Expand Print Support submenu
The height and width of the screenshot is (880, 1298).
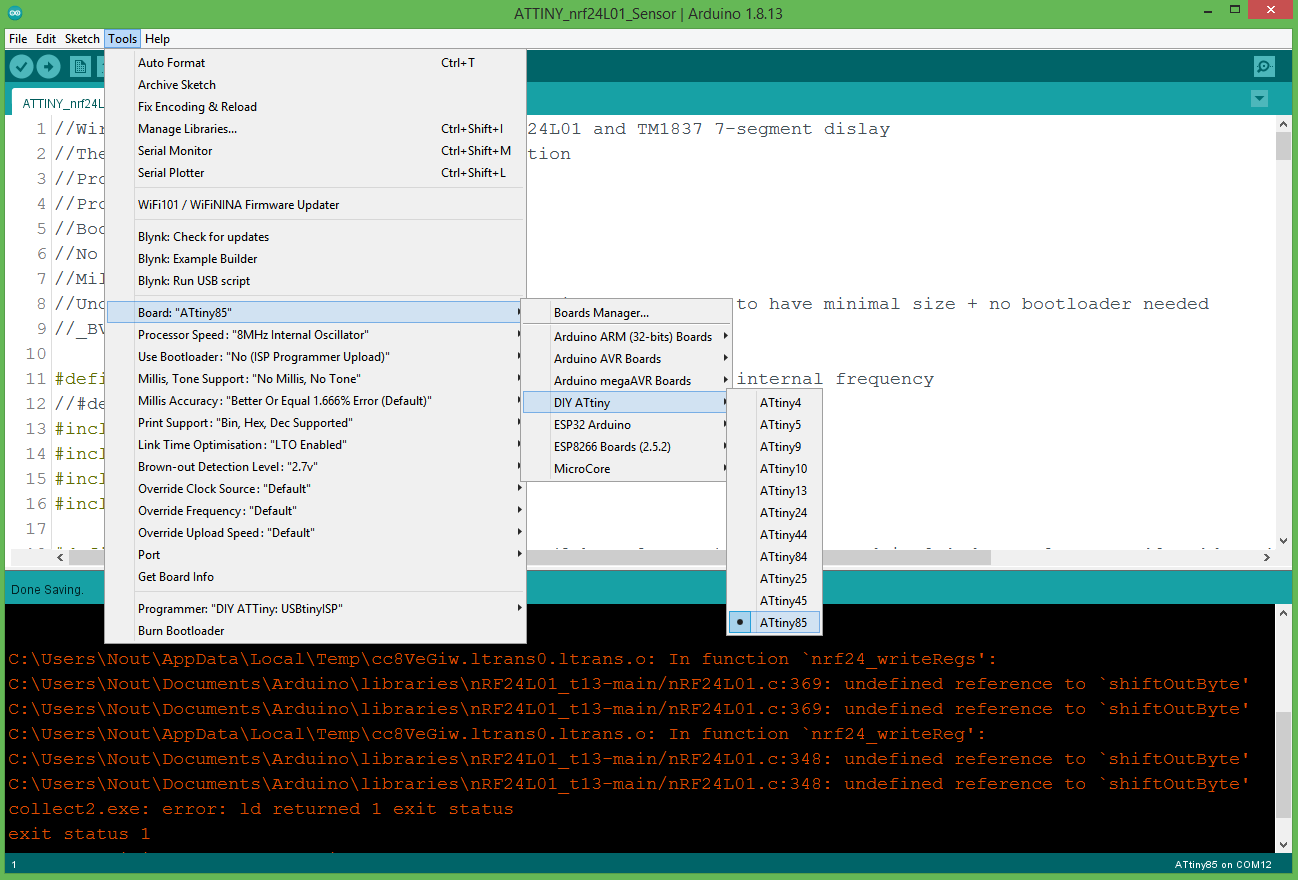(315, 423)
